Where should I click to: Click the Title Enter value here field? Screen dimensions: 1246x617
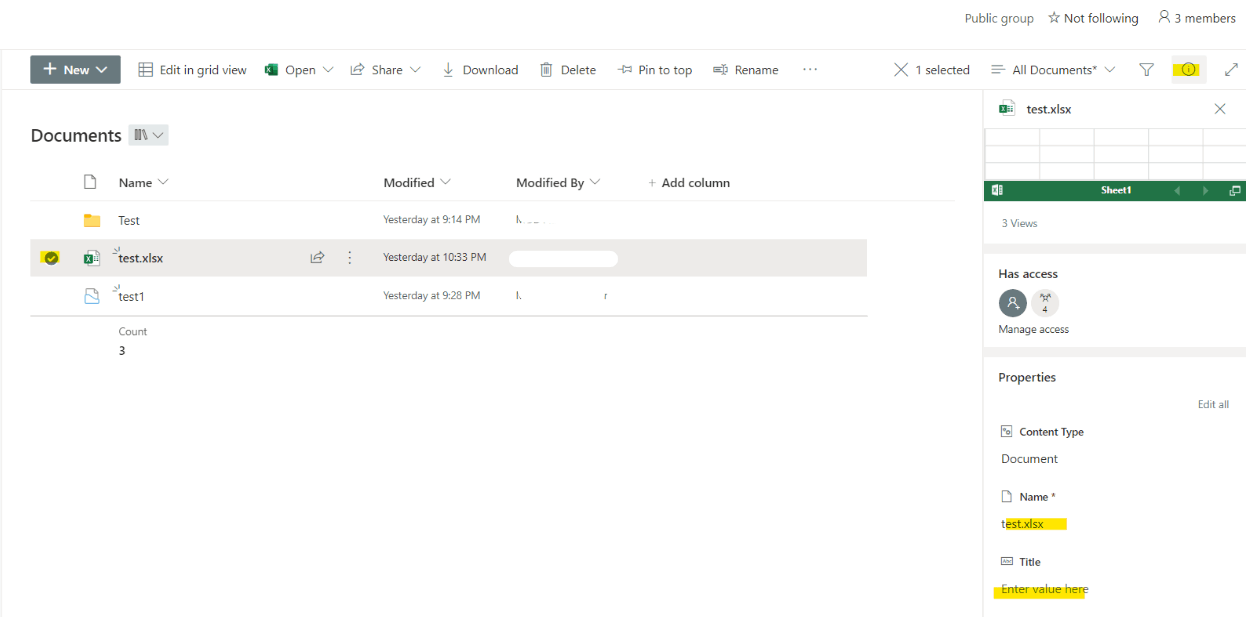[x=1045, y=590]
